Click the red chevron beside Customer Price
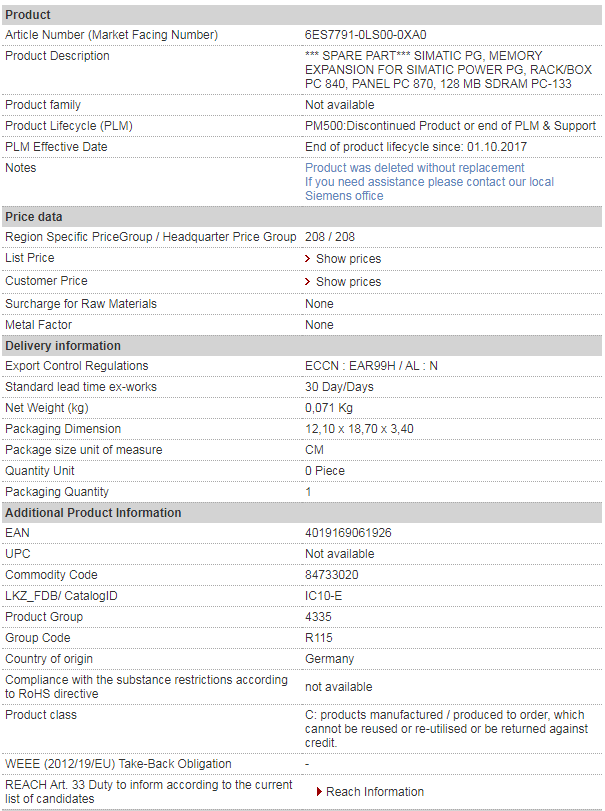This screenshot has width=605, height=811. point(308,281)
